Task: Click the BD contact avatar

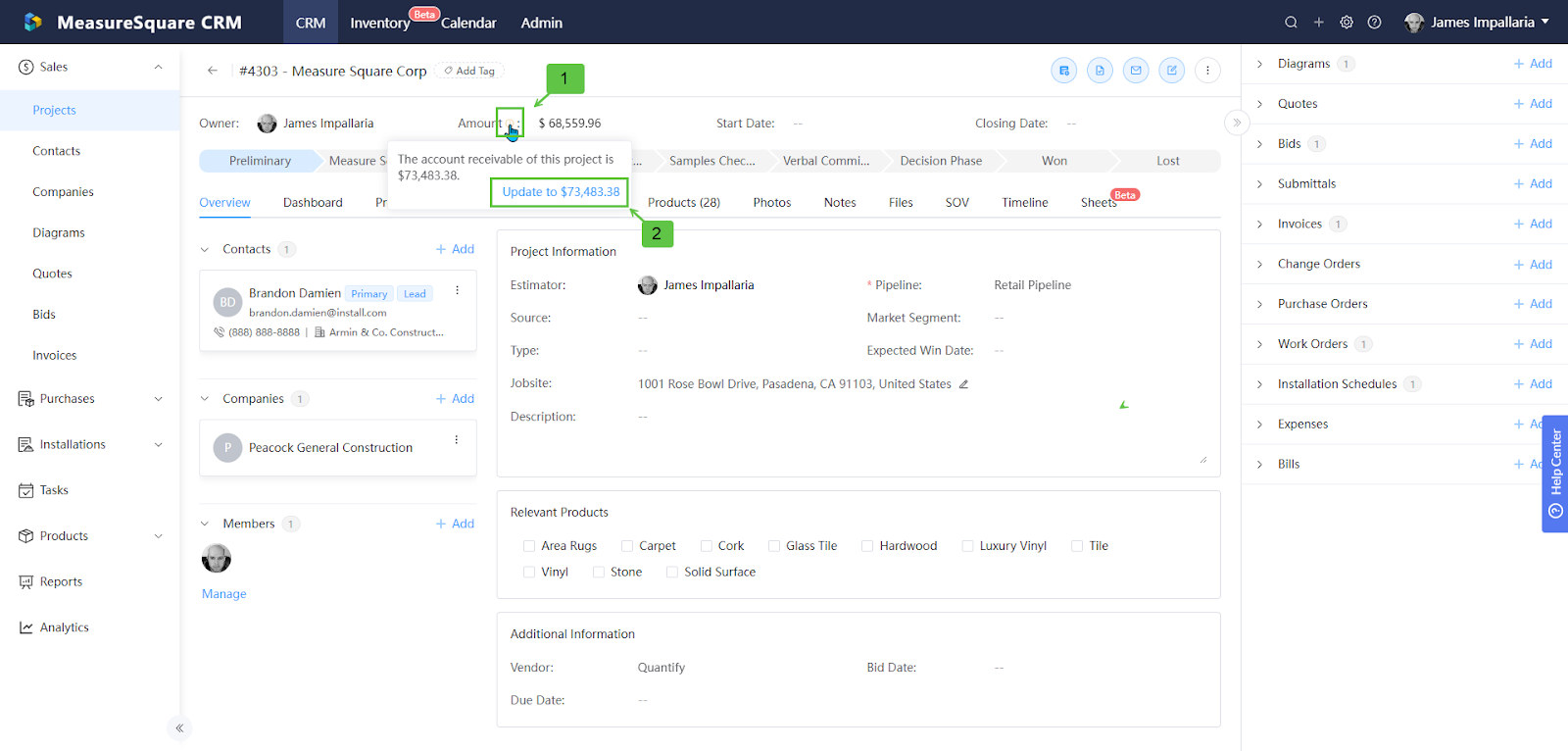Action: point(227,303)
